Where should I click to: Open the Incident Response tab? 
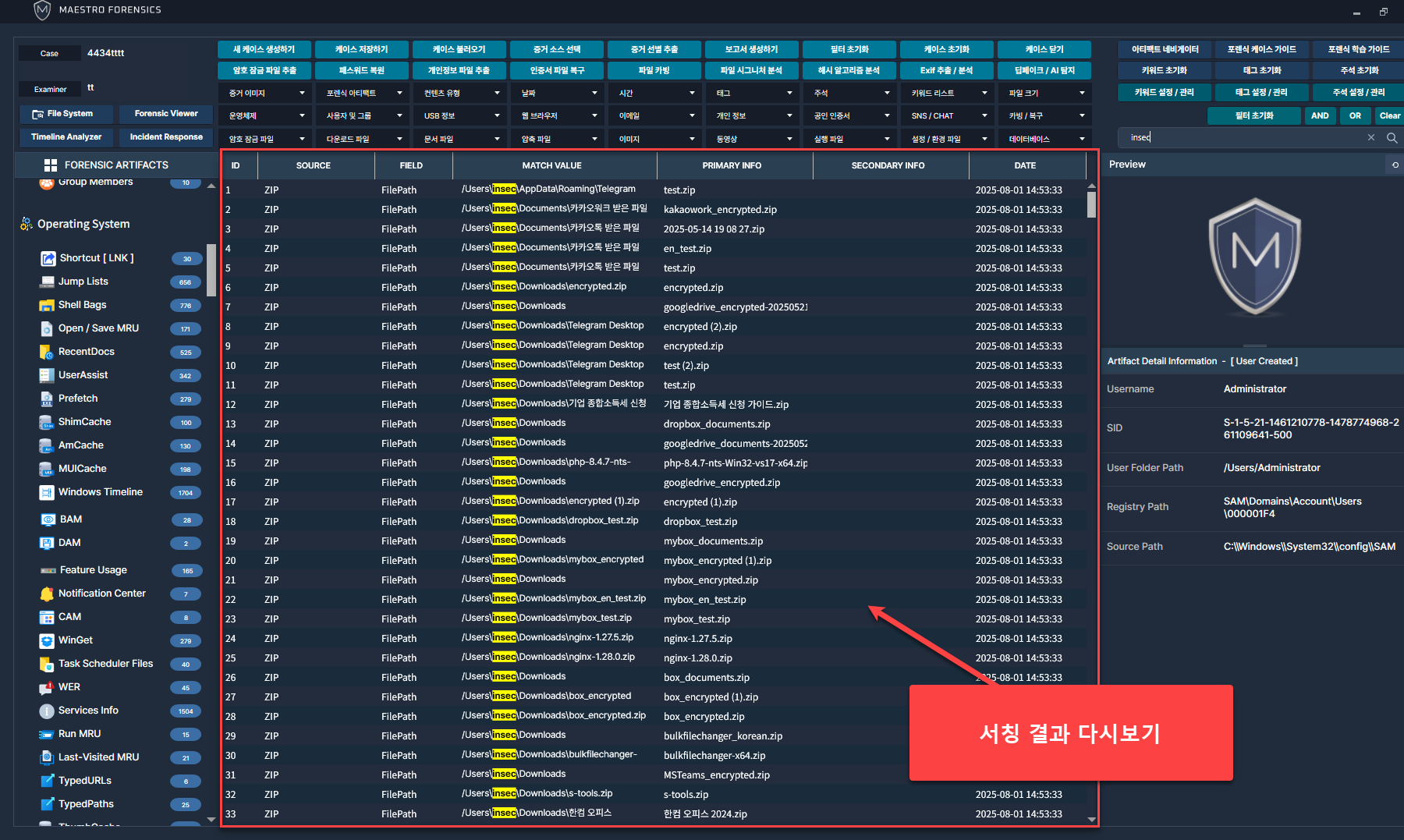(166, 137)
